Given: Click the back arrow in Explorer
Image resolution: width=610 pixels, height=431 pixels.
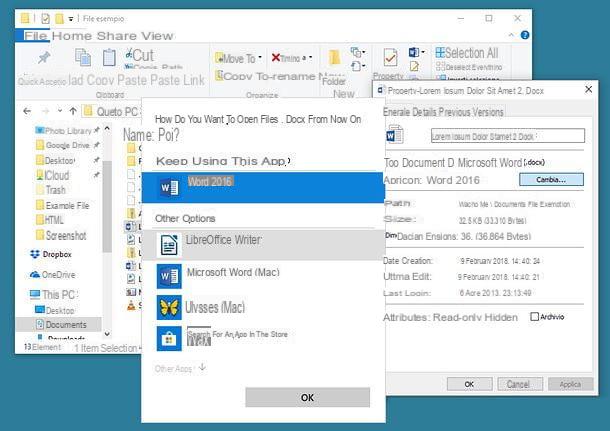Looking at the screenshot, I should point(27,111).
